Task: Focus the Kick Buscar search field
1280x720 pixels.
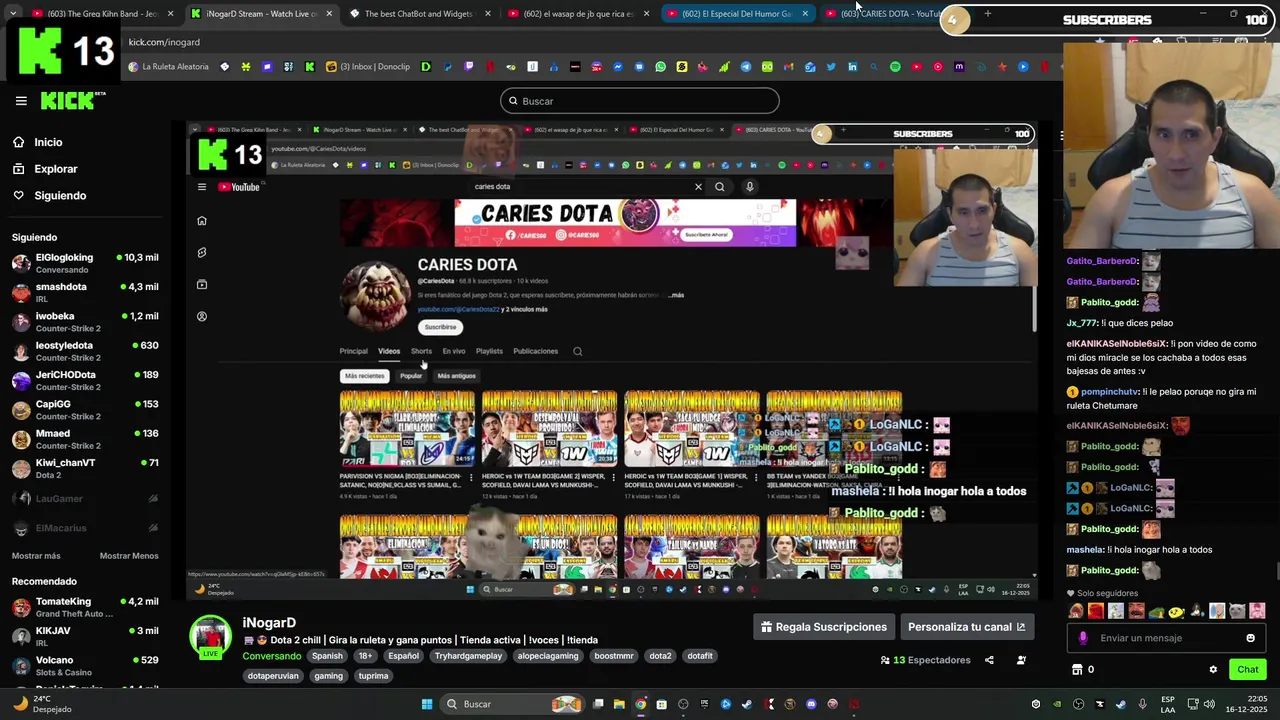Action: [640, 101]
